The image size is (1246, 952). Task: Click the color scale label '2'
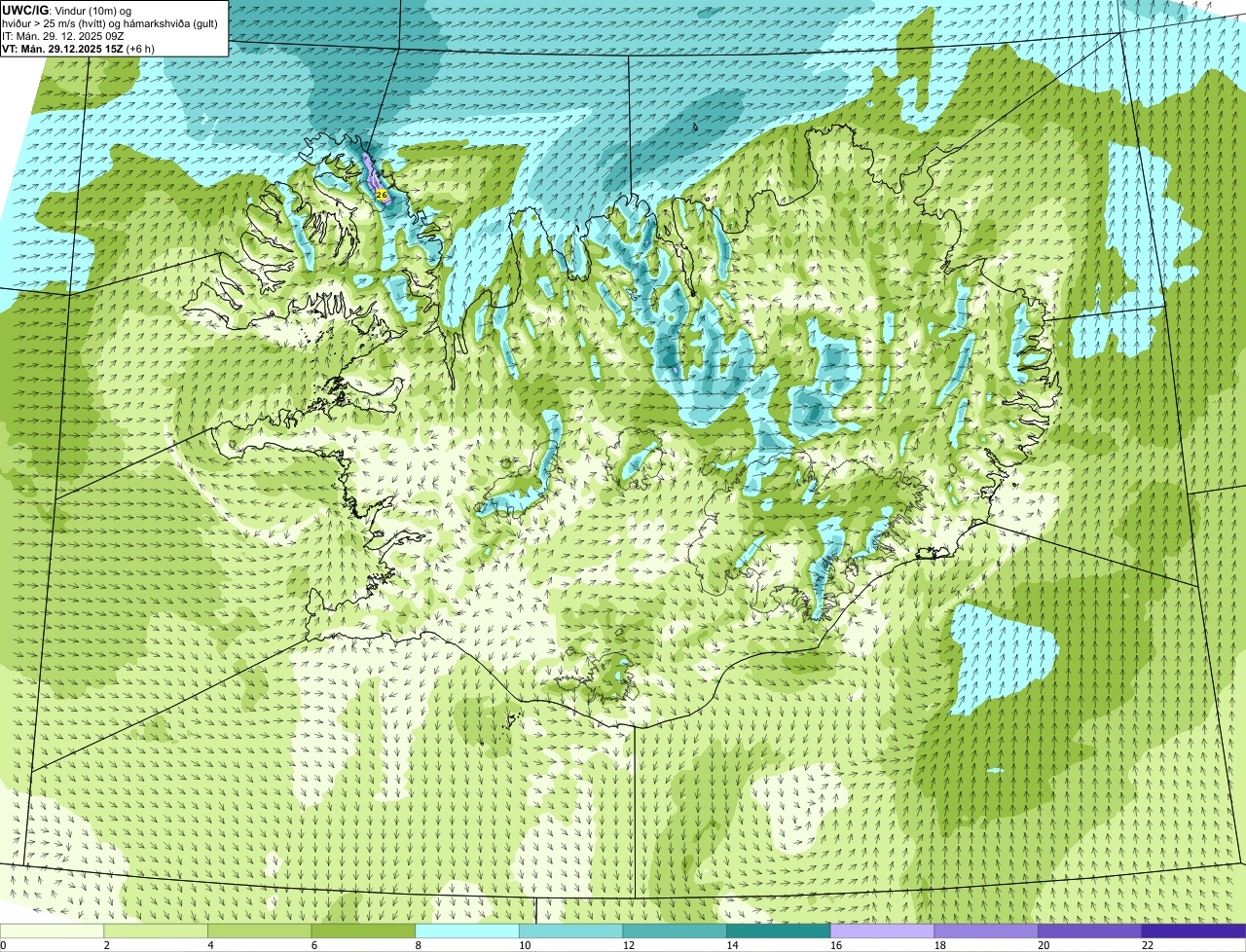pos(106,945)
